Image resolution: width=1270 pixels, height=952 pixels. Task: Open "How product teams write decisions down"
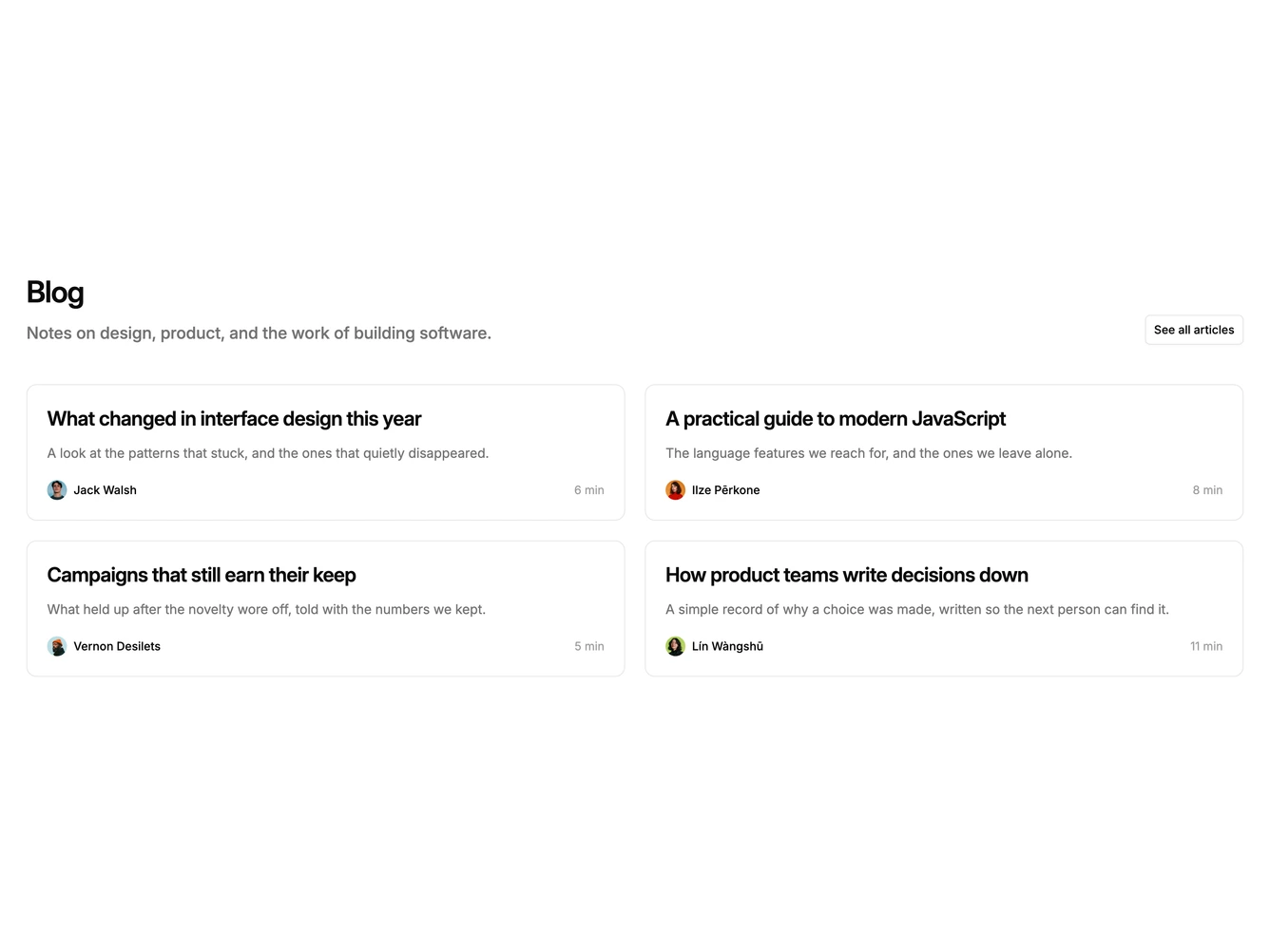point(847,575)
